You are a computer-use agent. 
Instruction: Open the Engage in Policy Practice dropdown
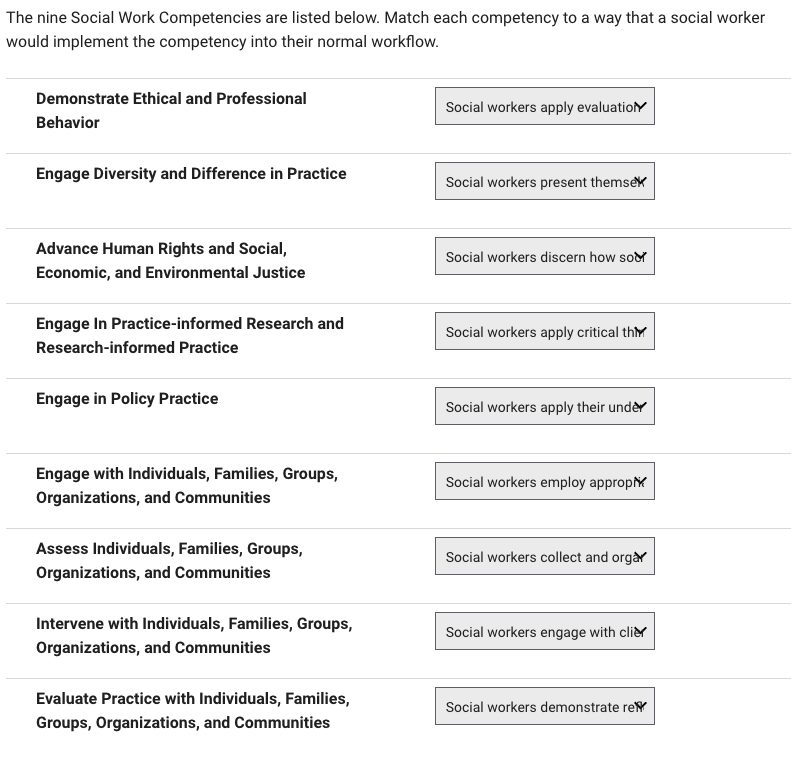[x=544, y=407]
